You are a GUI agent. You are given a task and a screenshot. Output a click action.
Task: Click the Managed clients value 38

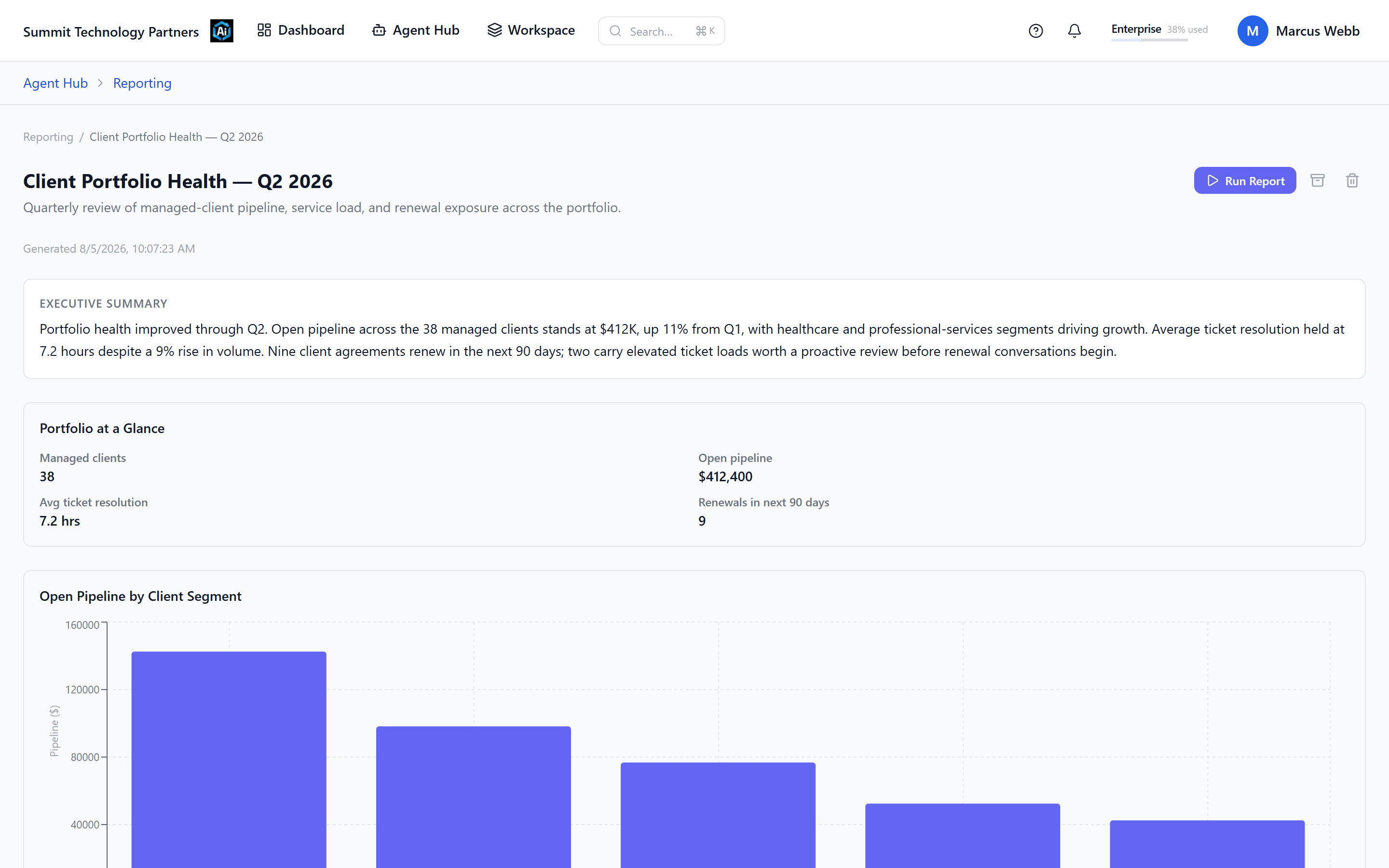(47, 476)
